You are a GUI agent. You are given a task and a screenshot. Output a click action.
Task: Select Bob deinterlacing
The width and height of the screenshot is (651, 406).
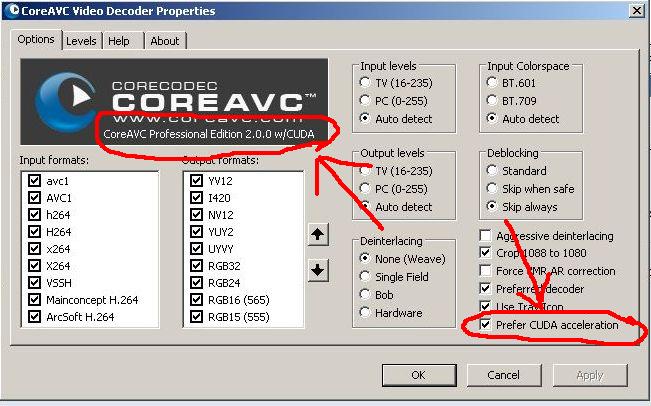(x=365, y=294)
